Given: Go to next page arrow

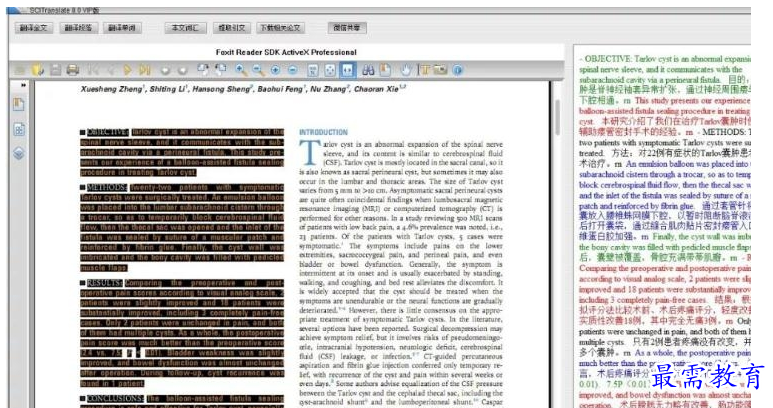Looking at the screenshot, I should [x=127, y=70].
